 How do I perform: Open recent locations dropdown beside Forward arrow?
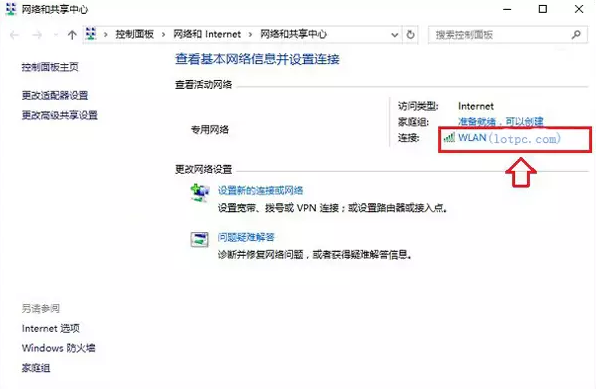(56, 35)
